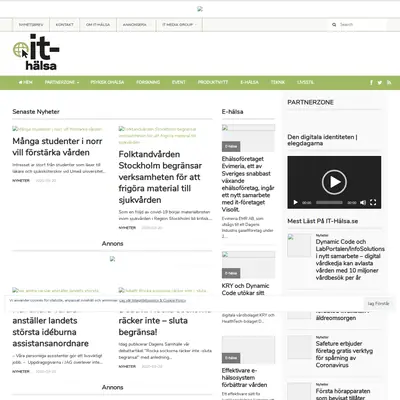Click E-hälsa tag on Effektivare article image
The image size is (400, 400).
click(231, 358)
